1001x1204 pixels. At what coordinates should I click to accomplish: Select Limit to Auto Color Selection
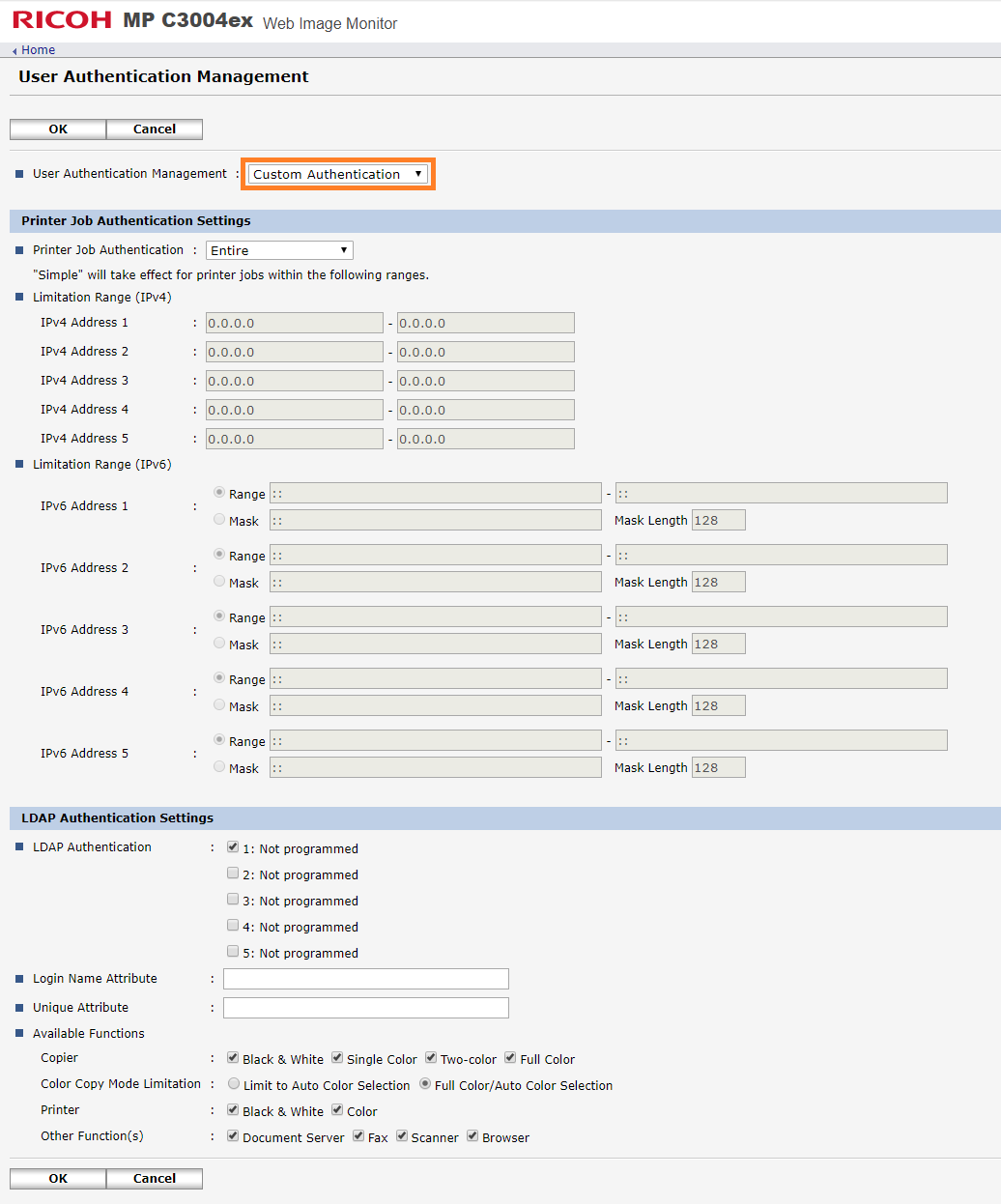234,1083
